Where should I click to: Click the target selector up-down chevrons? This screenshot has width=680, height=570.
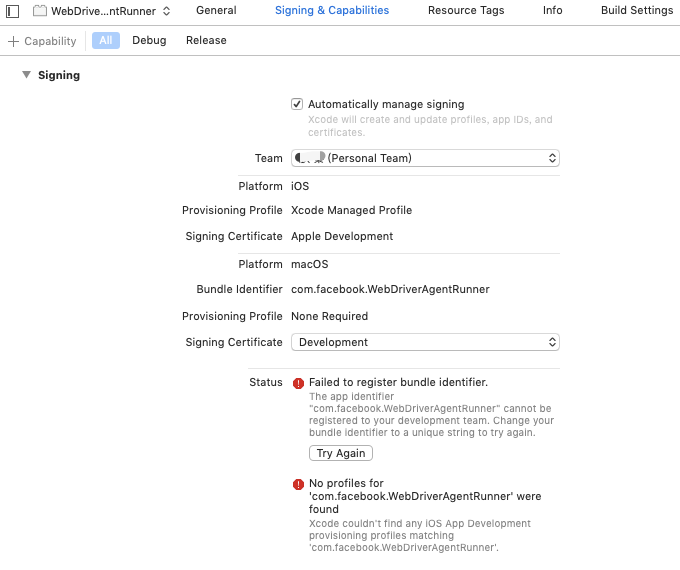tap(167, 11)
